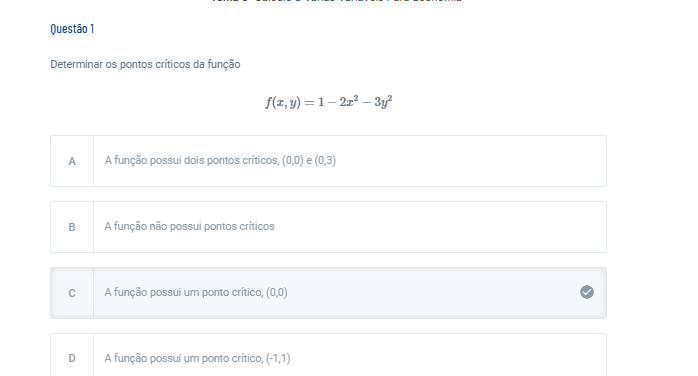Choose 'A função não possui pontos críticos'
698x376 pixels.
[189, 226]
